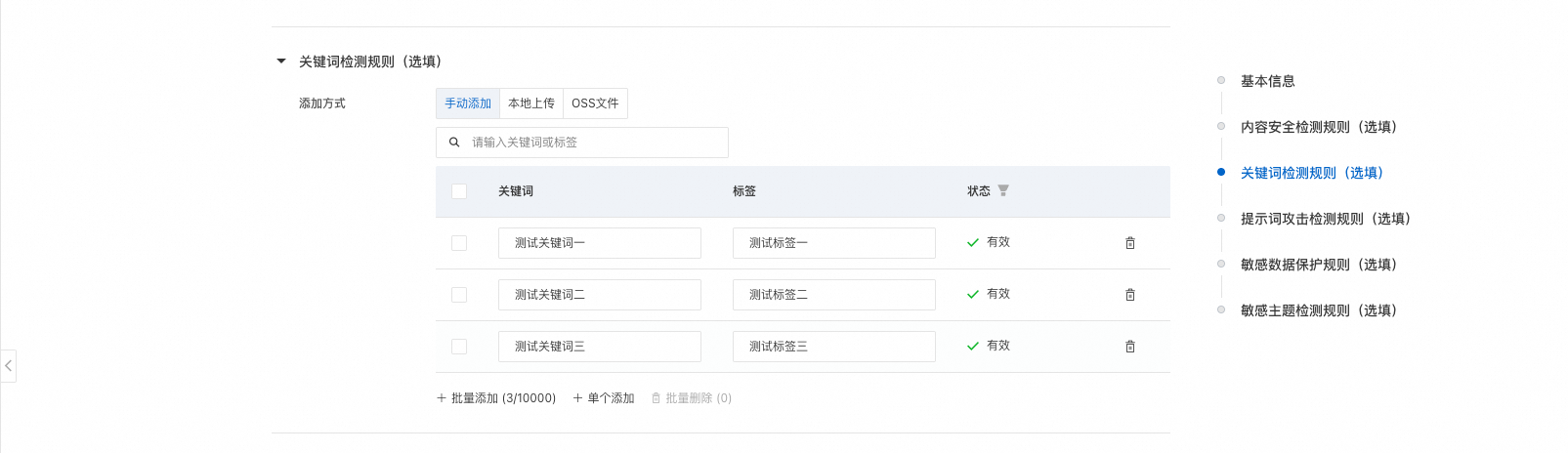Edit the 测试标签二 tag input field
The width and height of the screenshot is (1568, 453).
pyautogui.click(x=833, y=295)
